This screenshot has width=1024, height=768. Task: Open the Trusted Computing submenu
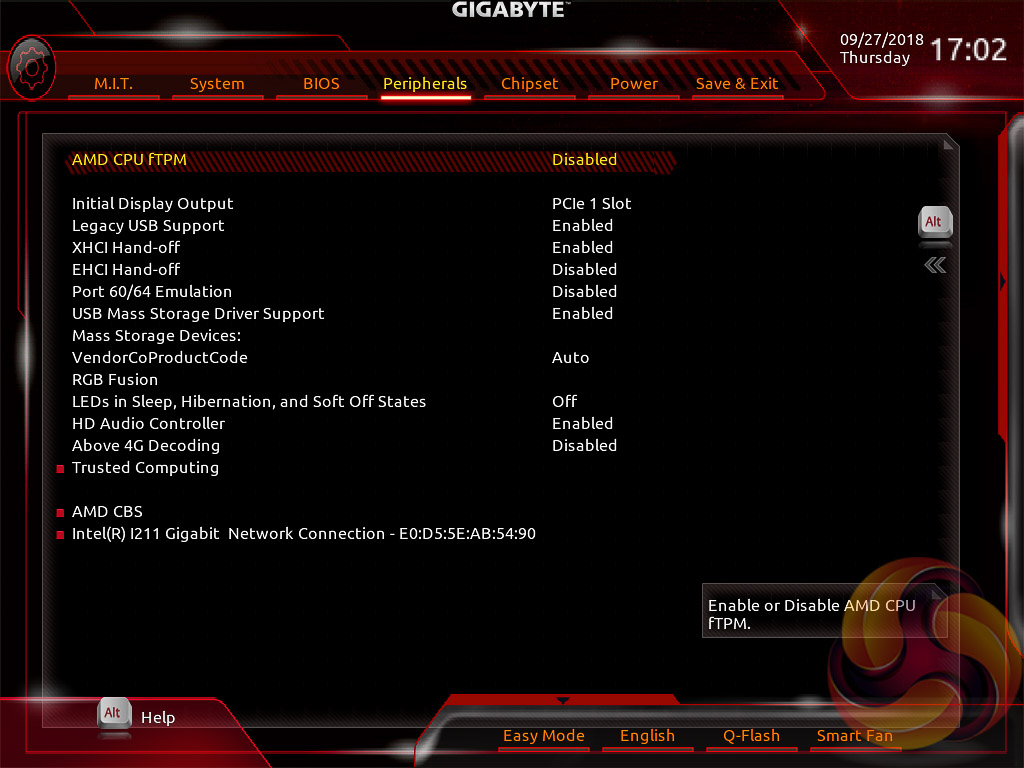(145, 468)
